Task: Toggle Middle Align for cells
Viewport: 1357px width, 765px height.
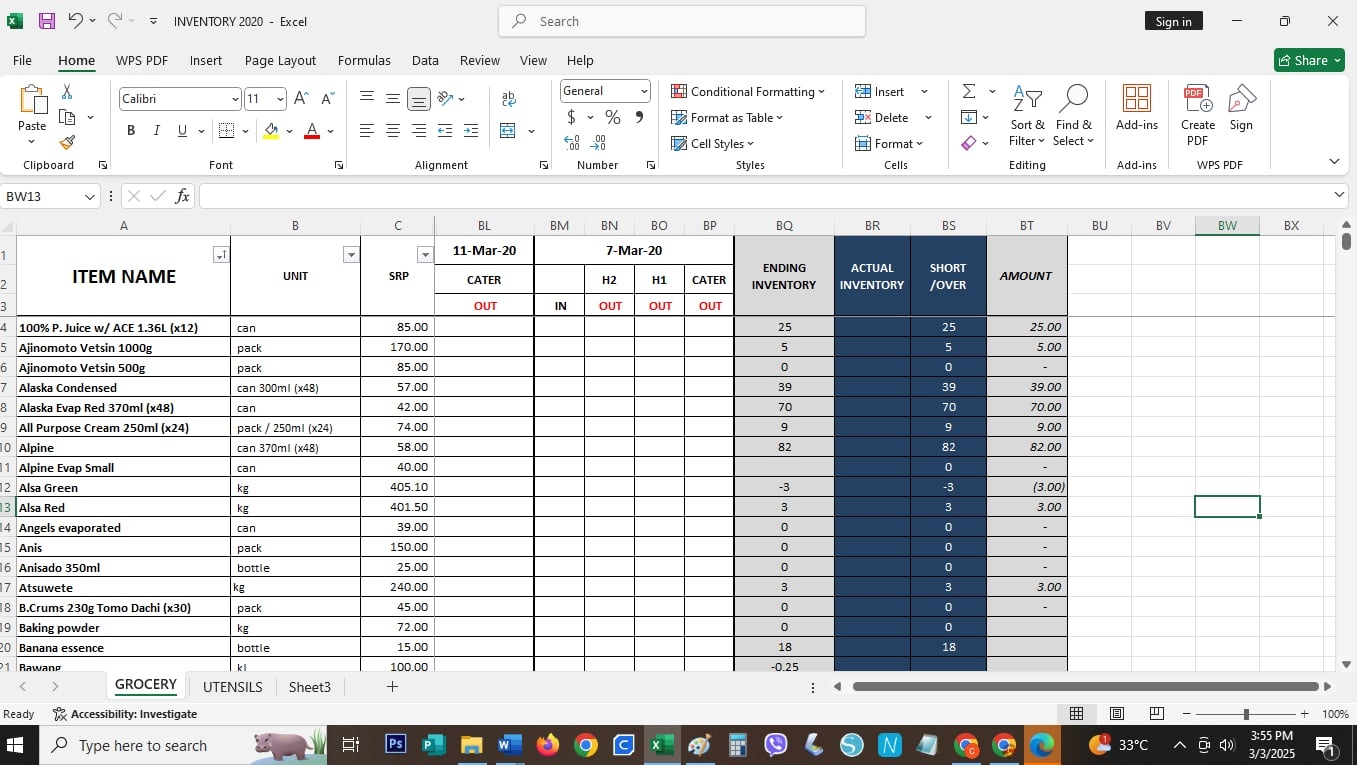Action: 393,98
